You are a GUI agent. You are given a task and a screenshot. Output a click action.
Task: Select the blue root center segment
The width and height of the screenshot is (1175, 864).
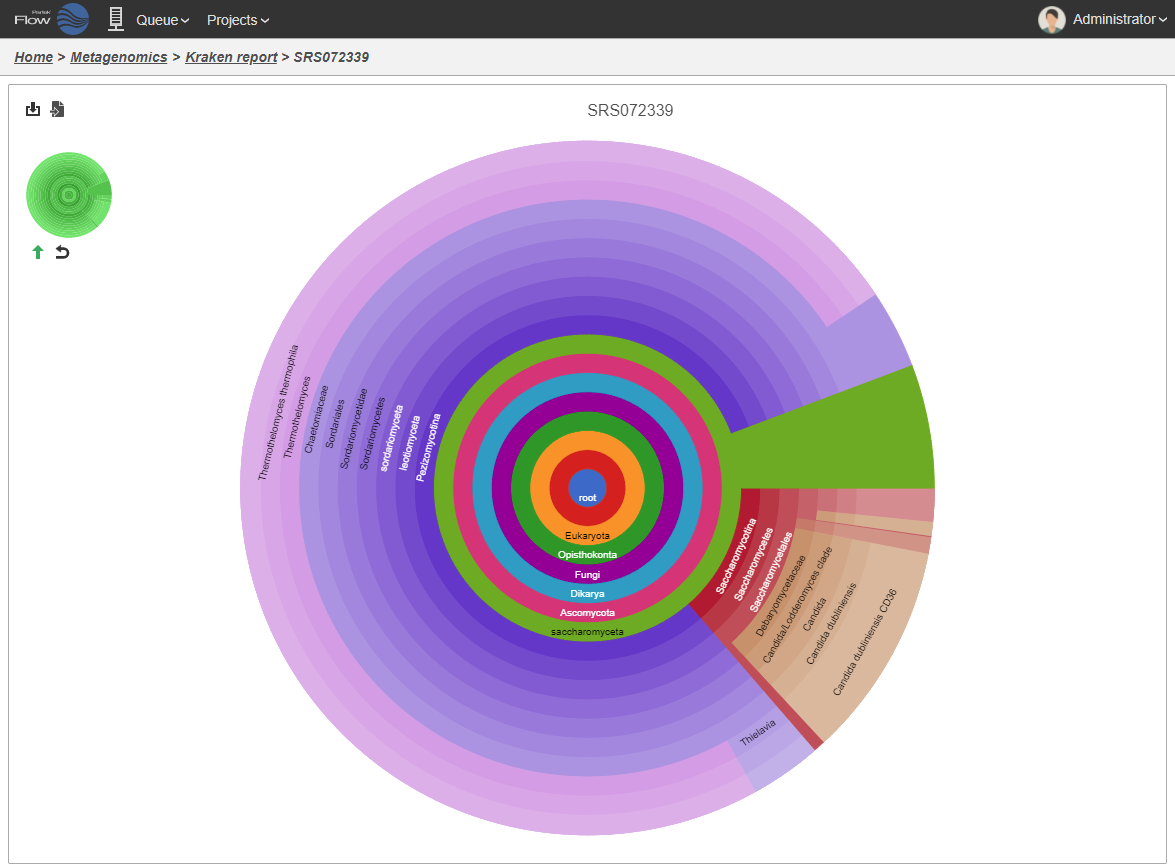pyautogui.click(x=588, y=488)
